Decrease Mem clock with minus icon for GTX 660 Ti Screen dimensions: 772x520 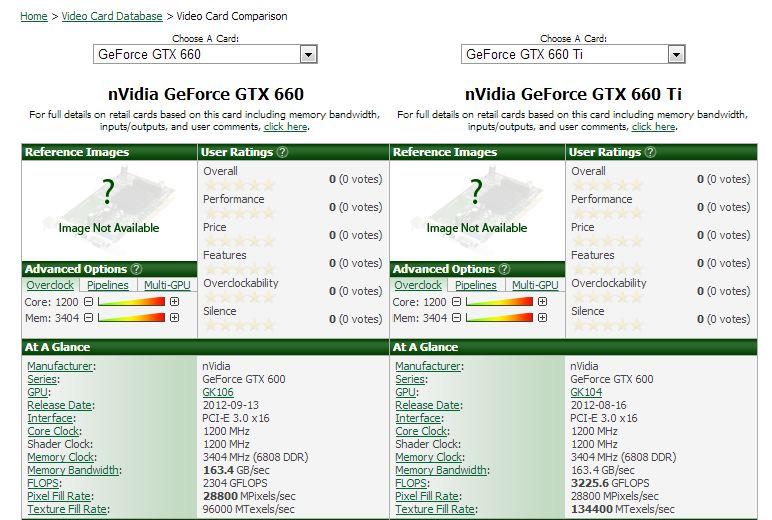(x=456, y=318)
